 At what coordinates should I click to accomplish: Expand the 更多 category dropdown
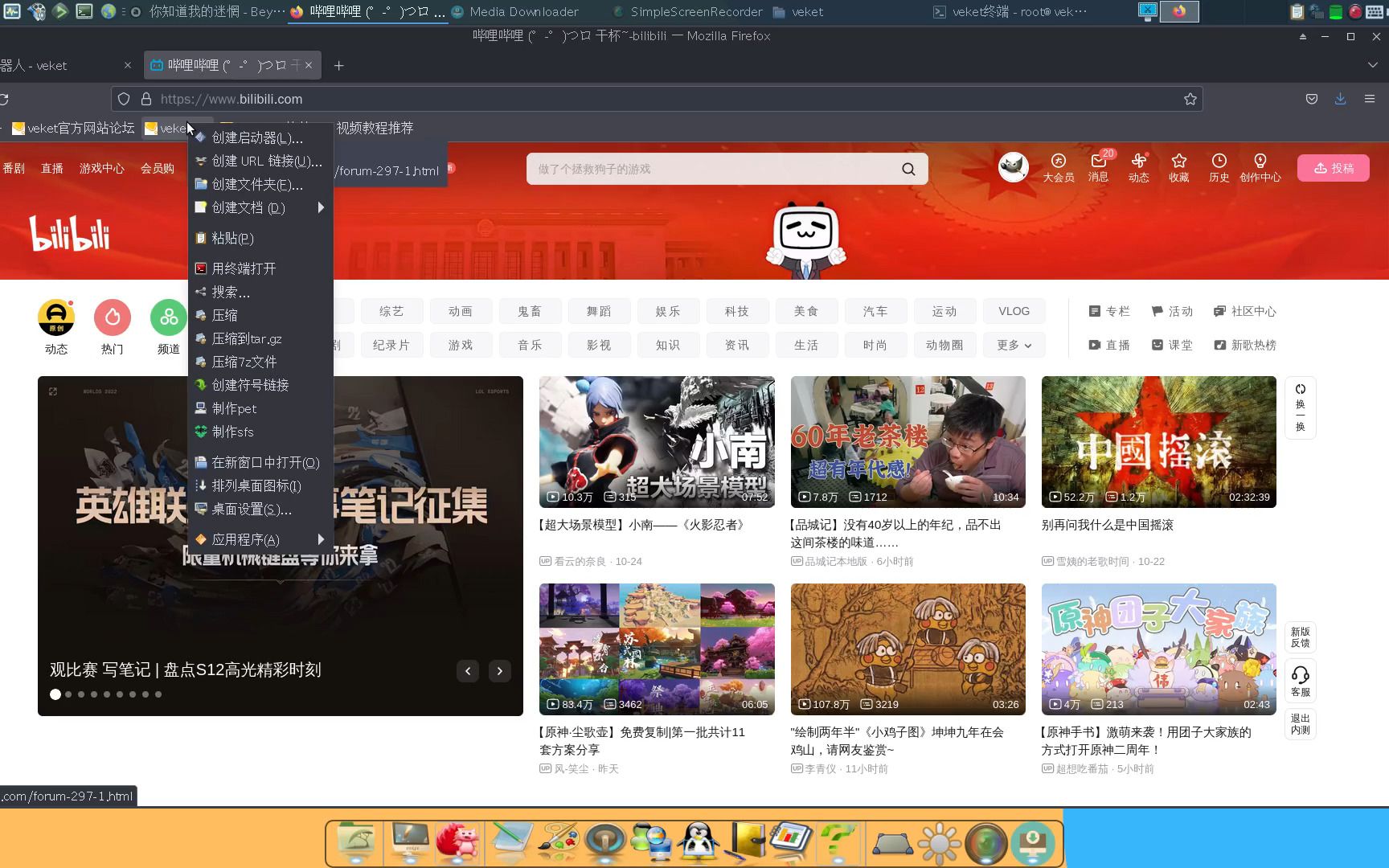[x=1014, y=345]
